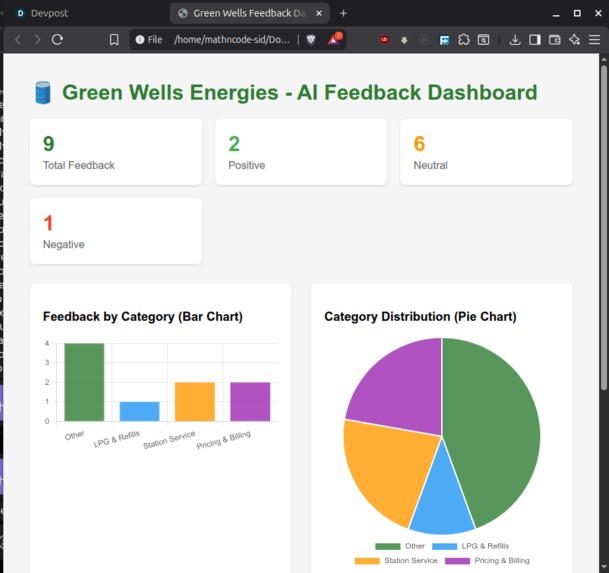
Task: Toggle LPG & Refills legend swatch
Action: click(444, 546)
